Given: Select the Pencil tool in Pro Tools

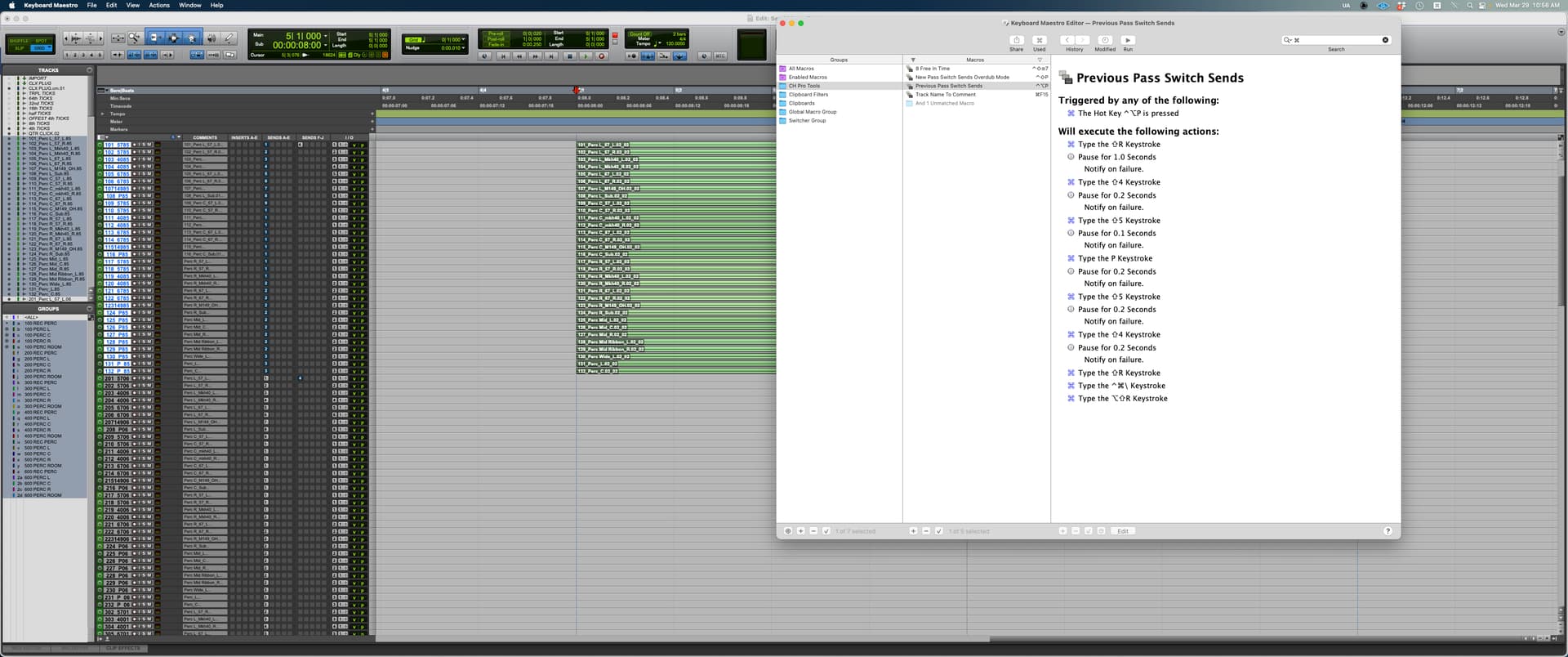Looking at the screenshot, I should [x=229, y=38].
